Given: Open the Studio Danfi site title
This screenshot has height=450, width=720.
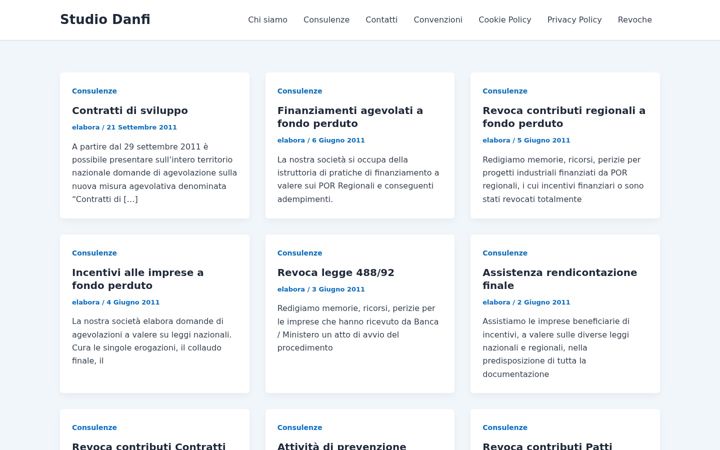Looking at the screenshot, I should tap(105, 19).
